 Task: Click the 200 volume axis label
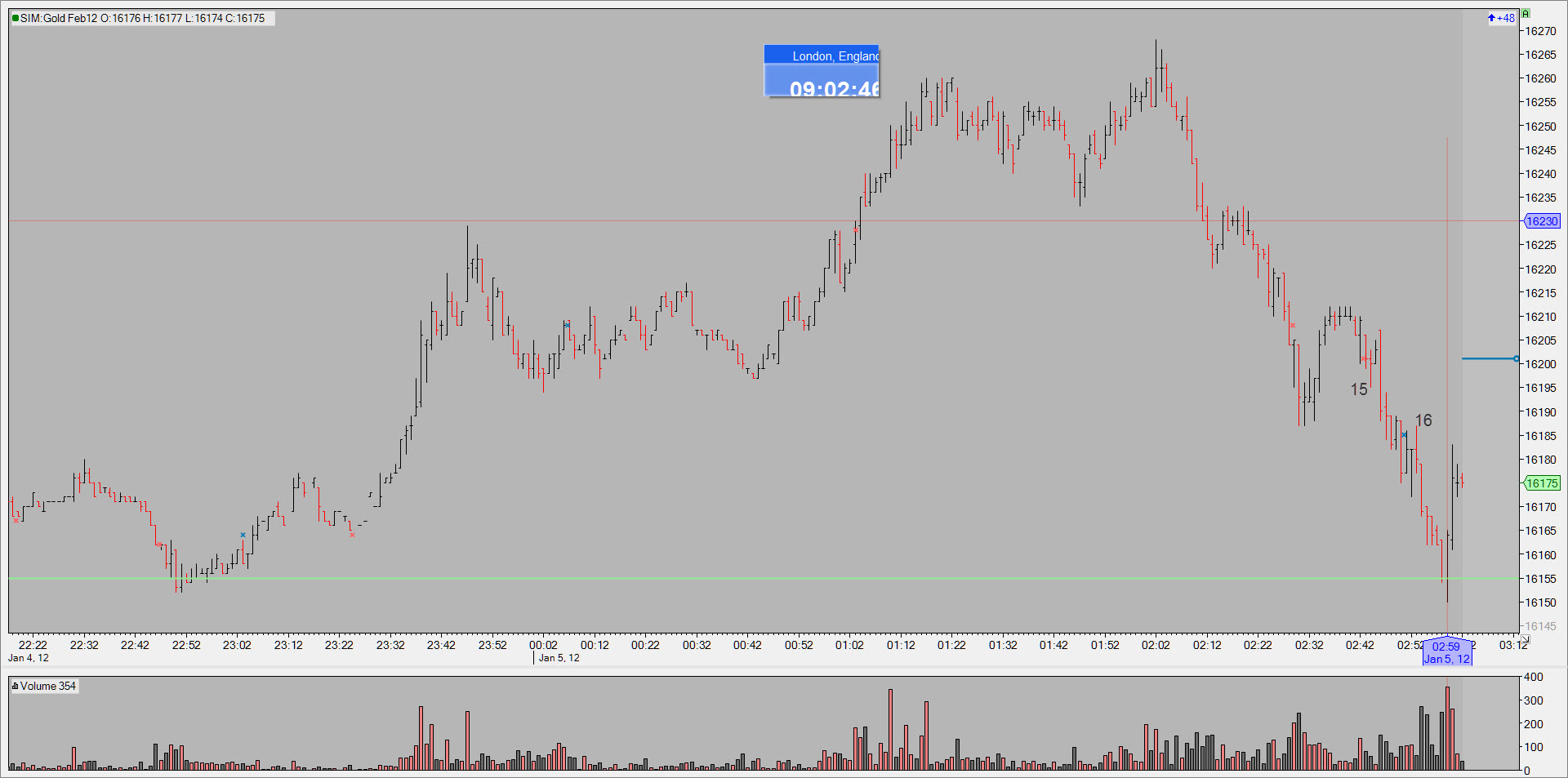coord(1534,724)
